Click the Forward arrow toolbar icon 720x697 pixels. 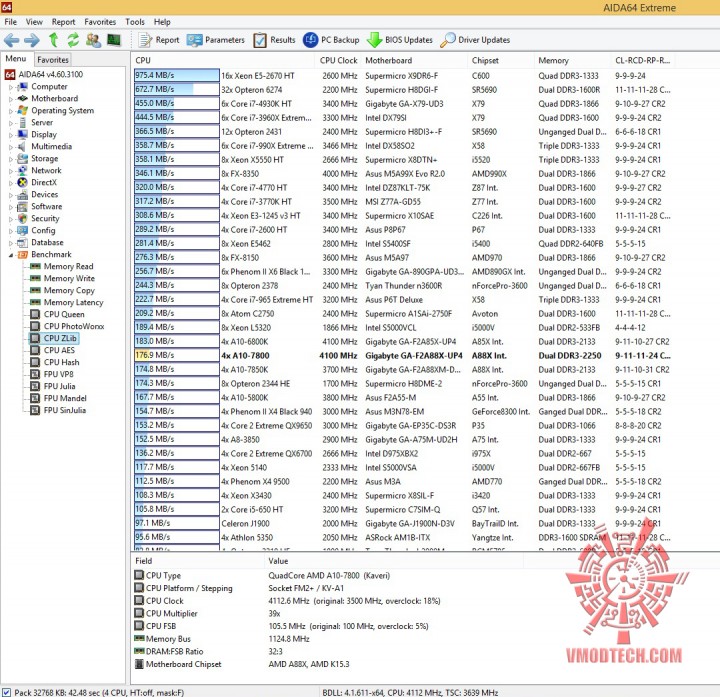32,40
